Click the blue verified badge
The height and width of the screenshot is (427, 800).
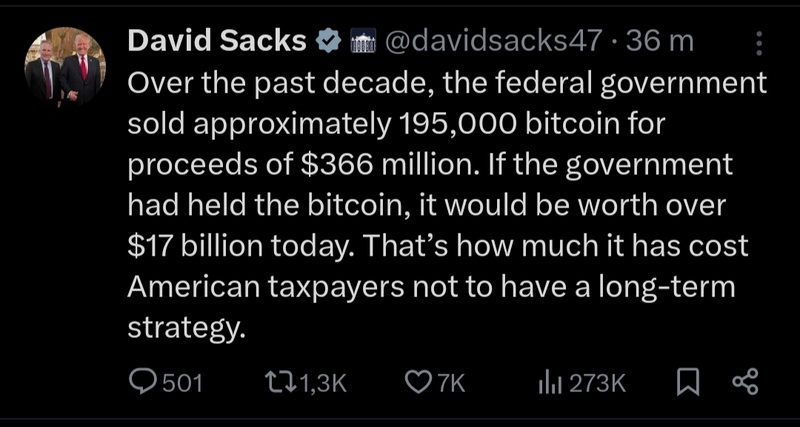pos(327,42)
